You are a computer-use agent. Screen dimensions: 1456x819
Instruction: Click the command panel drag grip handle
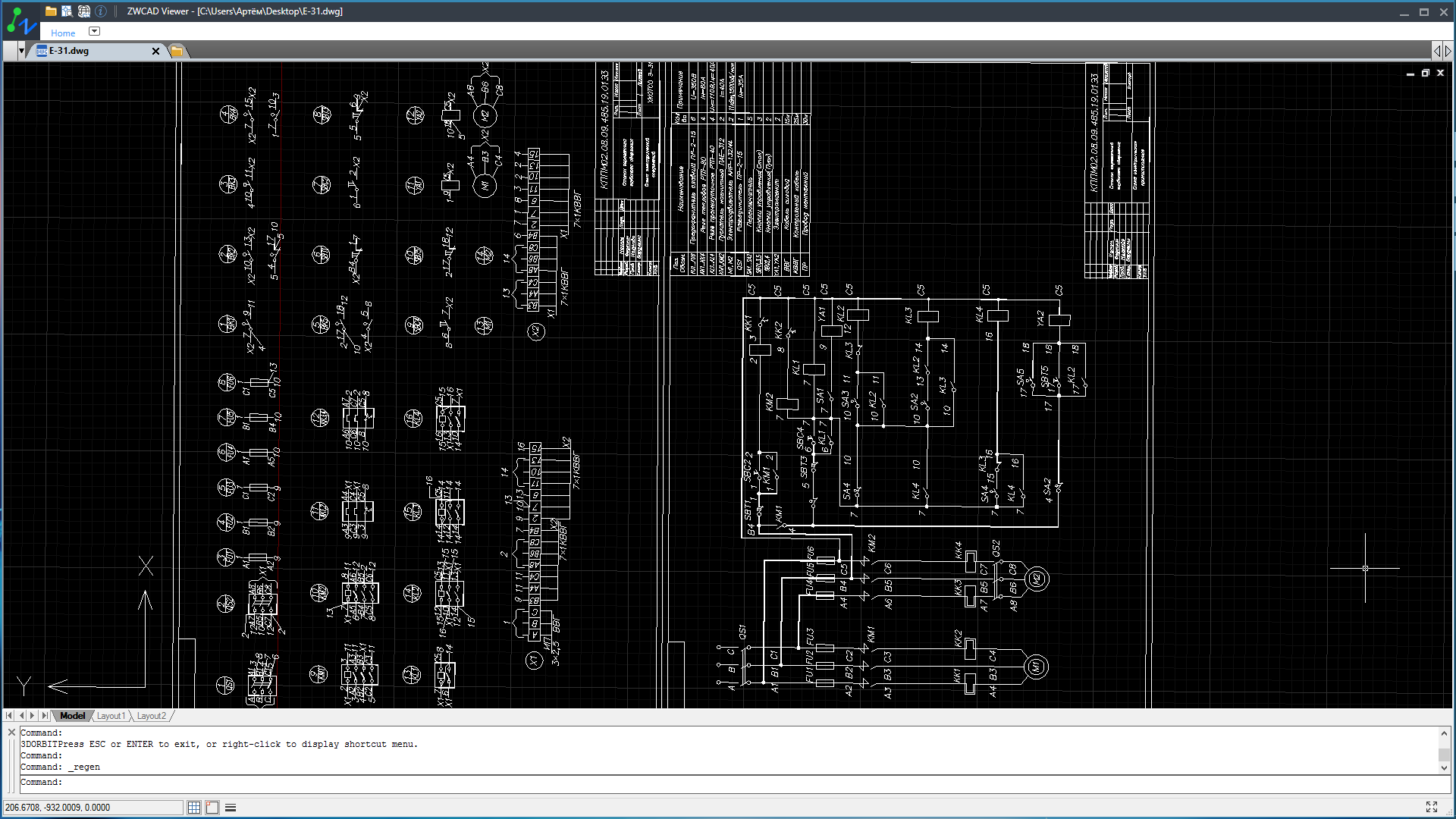(11, 766)
